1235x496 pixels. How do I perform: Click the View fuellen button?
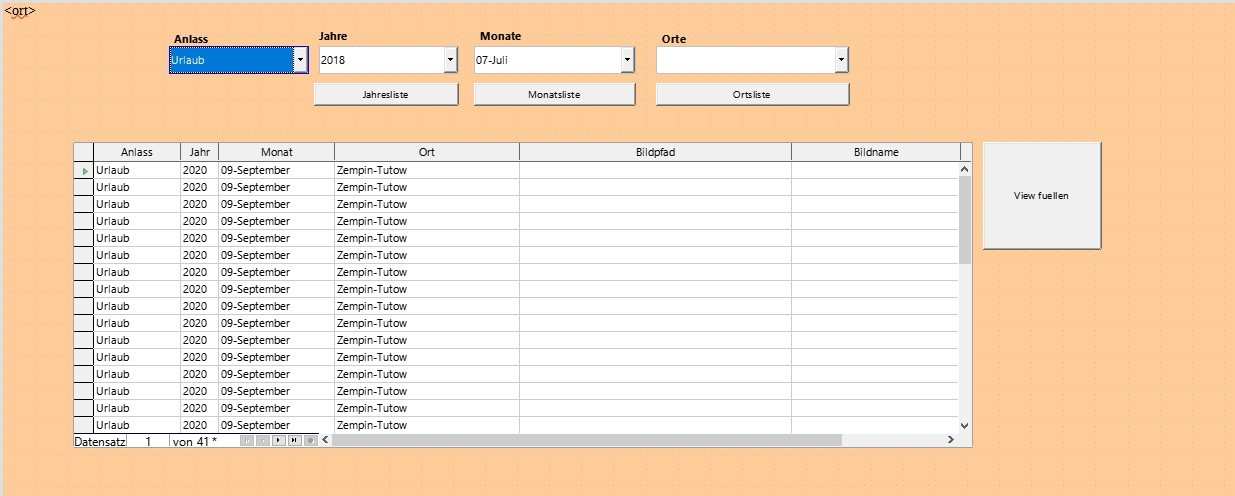1041,195
